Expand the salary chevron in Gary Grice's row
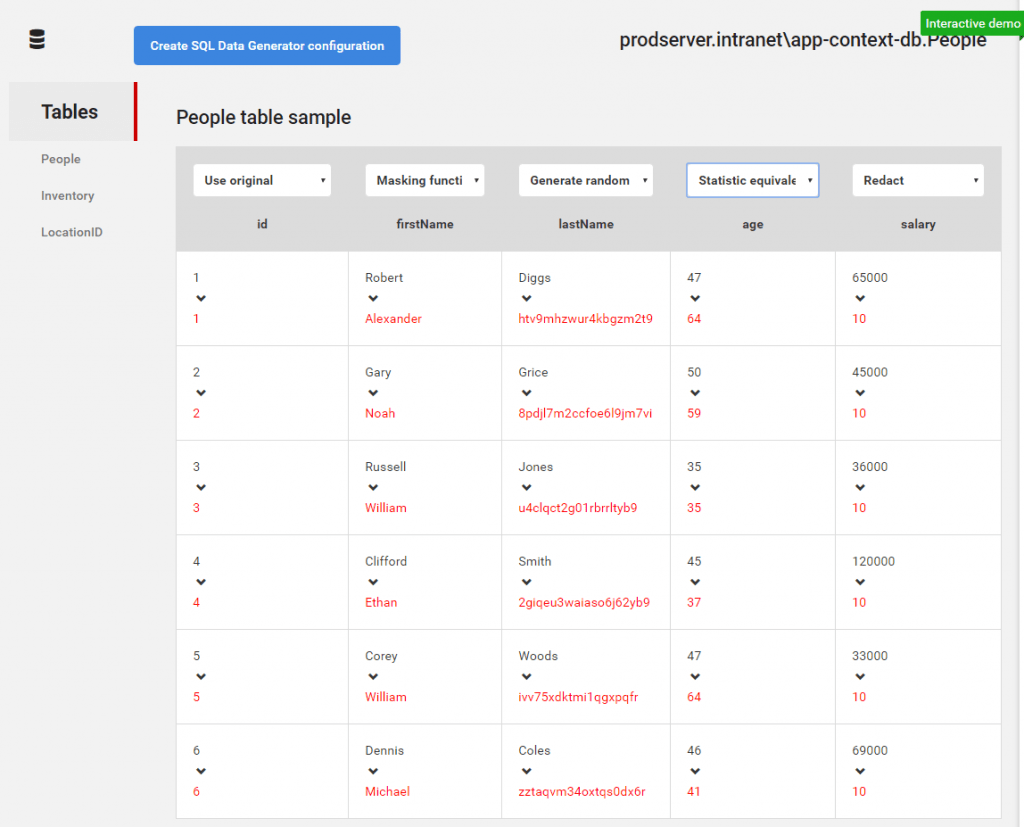This screenshot has width=1024, height=827. coord(859,393)
